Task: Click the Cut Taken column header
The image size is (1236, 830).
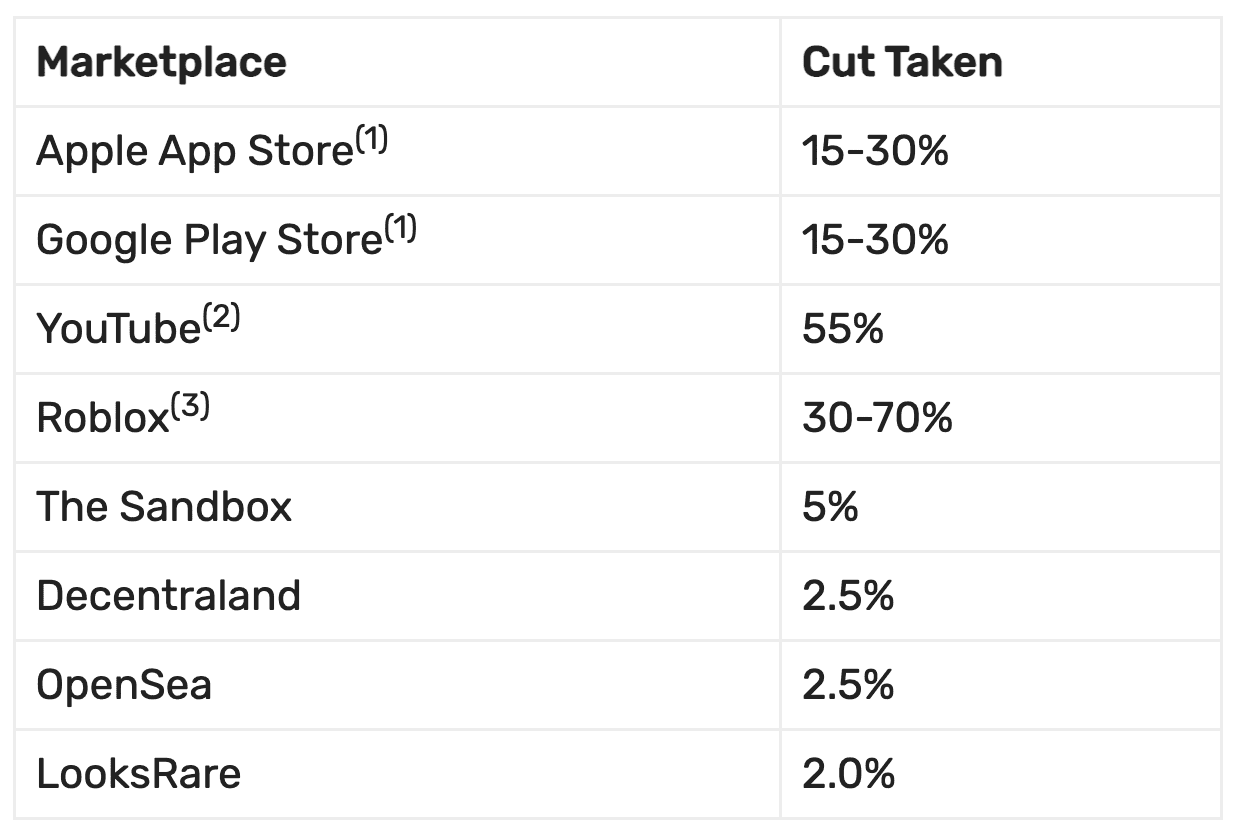Action: [901, 63]
